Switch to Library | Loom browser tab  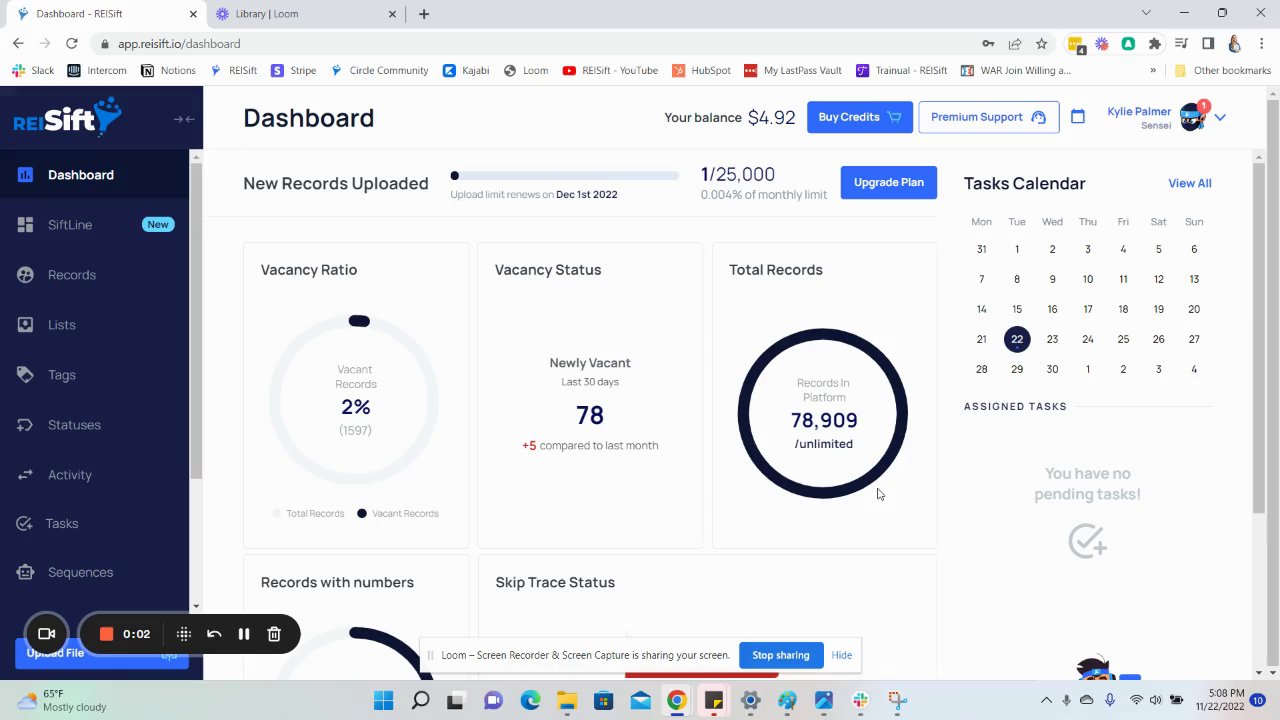(x=305, y=14)
